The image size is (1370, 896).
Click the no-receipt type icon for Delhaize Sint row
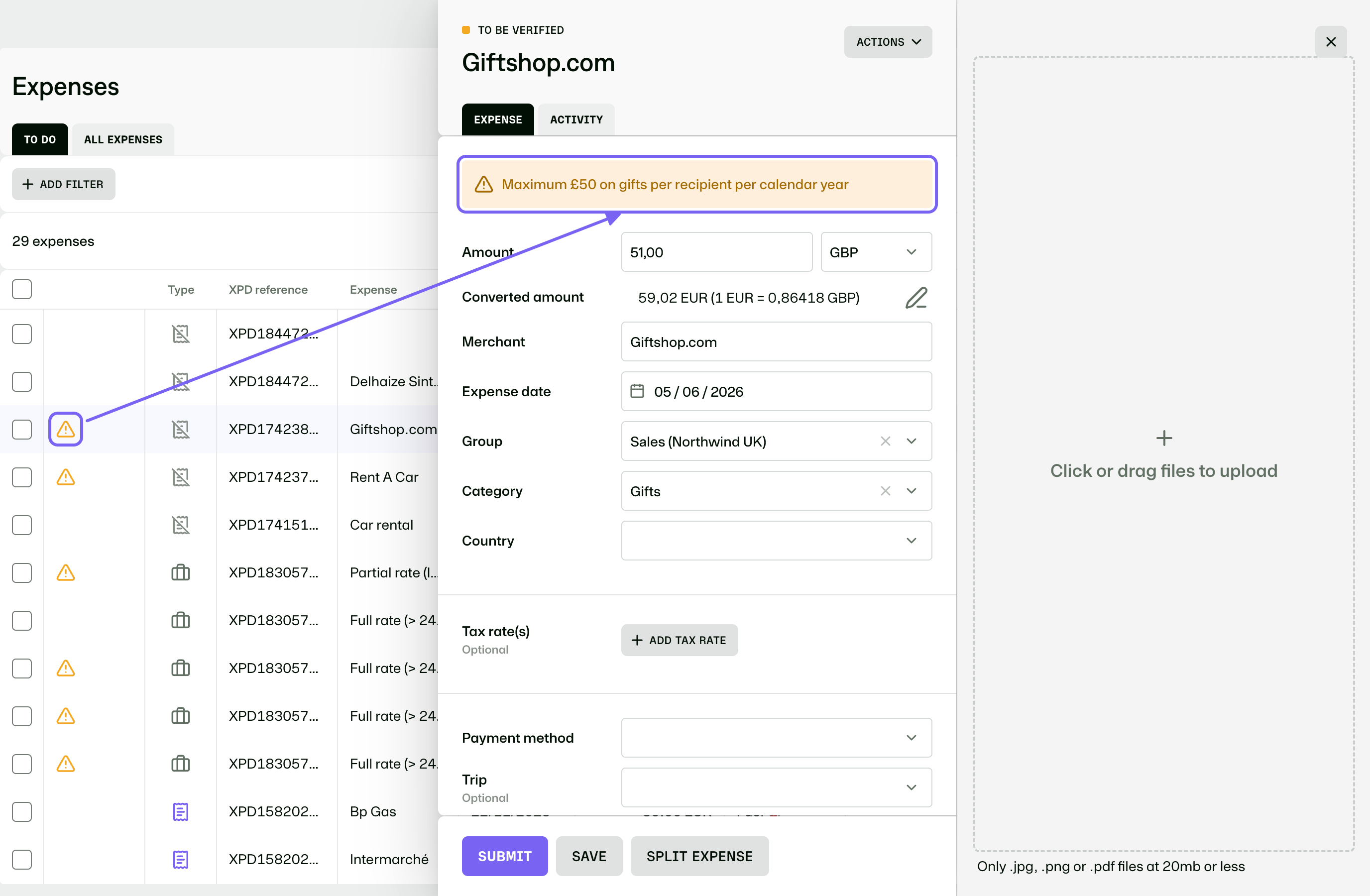(181, 381)
